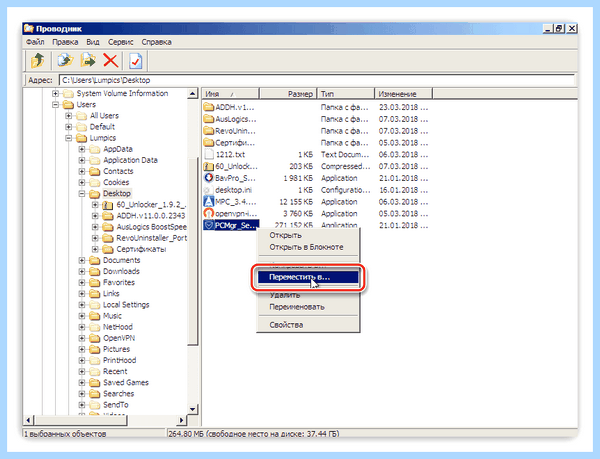Choose Переместить в... from context menu
The image size is (600, 459).
(x=308, y=277)
